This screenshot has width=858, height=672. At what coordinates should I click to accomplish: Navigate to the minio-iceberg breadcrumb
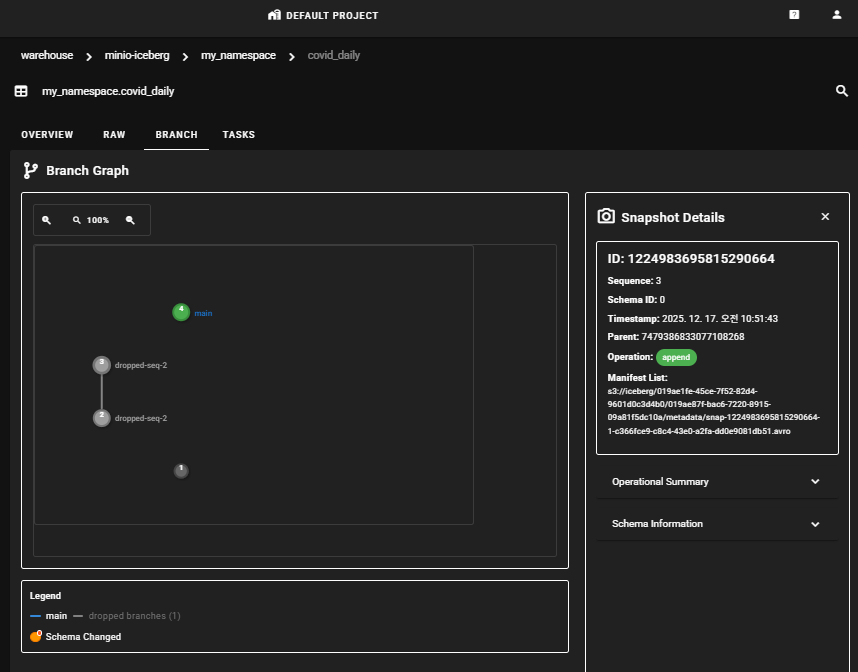point(137,56)
